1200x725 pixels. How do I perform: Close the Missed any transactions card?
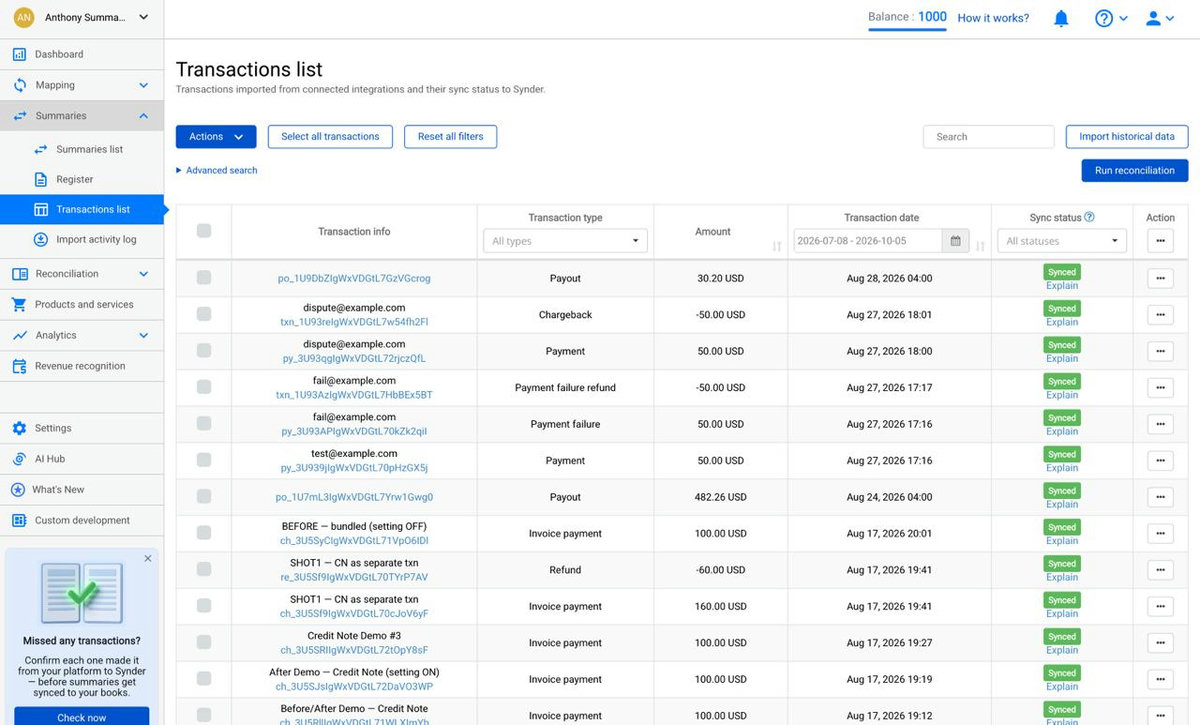click(x=148, y=558)
